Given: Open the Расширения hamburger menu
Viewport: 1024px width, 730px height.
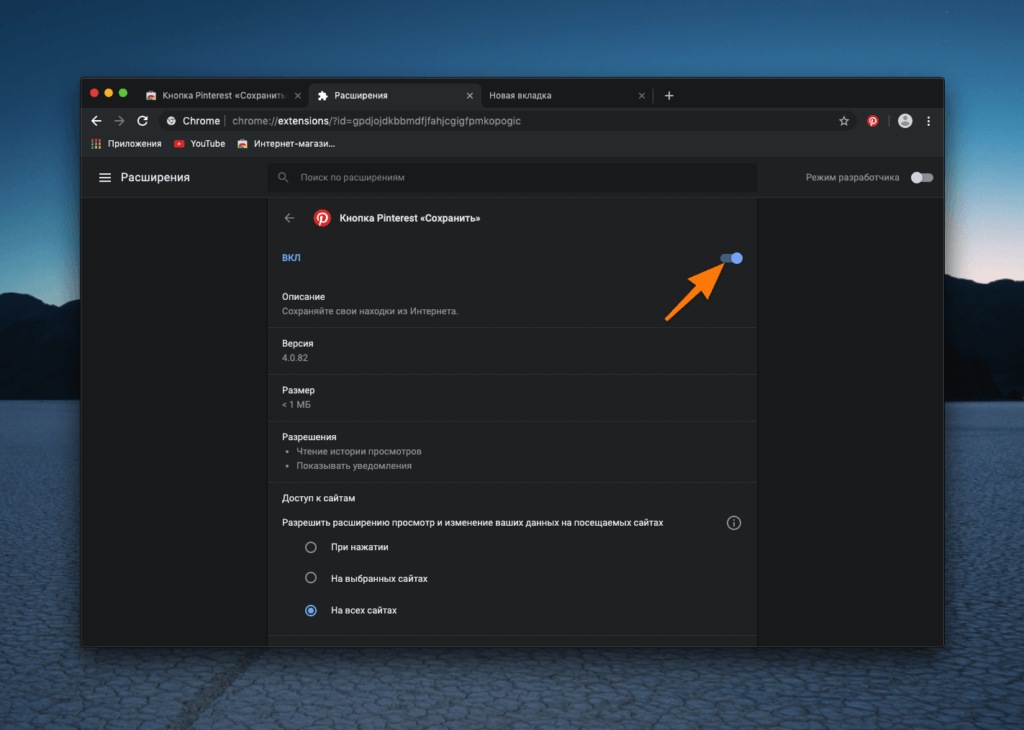Looking at the screenshot, I should point(104,178).
